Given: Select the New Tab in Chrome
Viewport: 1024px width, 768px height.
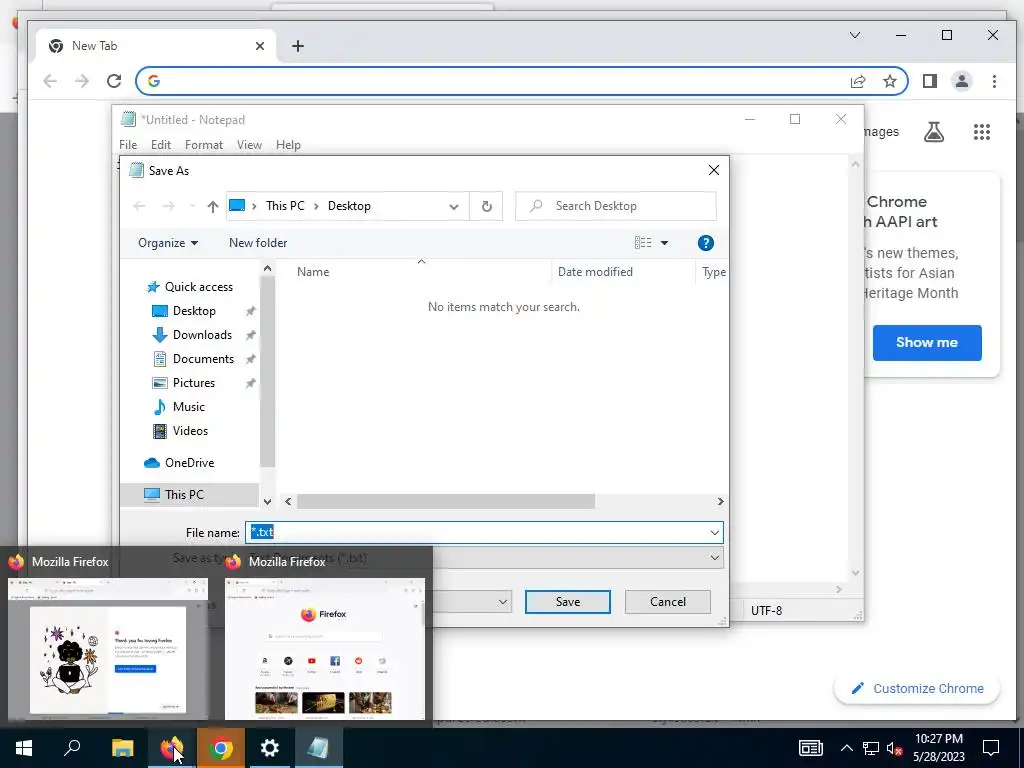Looking at the screenshot, I should pyautogui.click(x=157, y=46).
